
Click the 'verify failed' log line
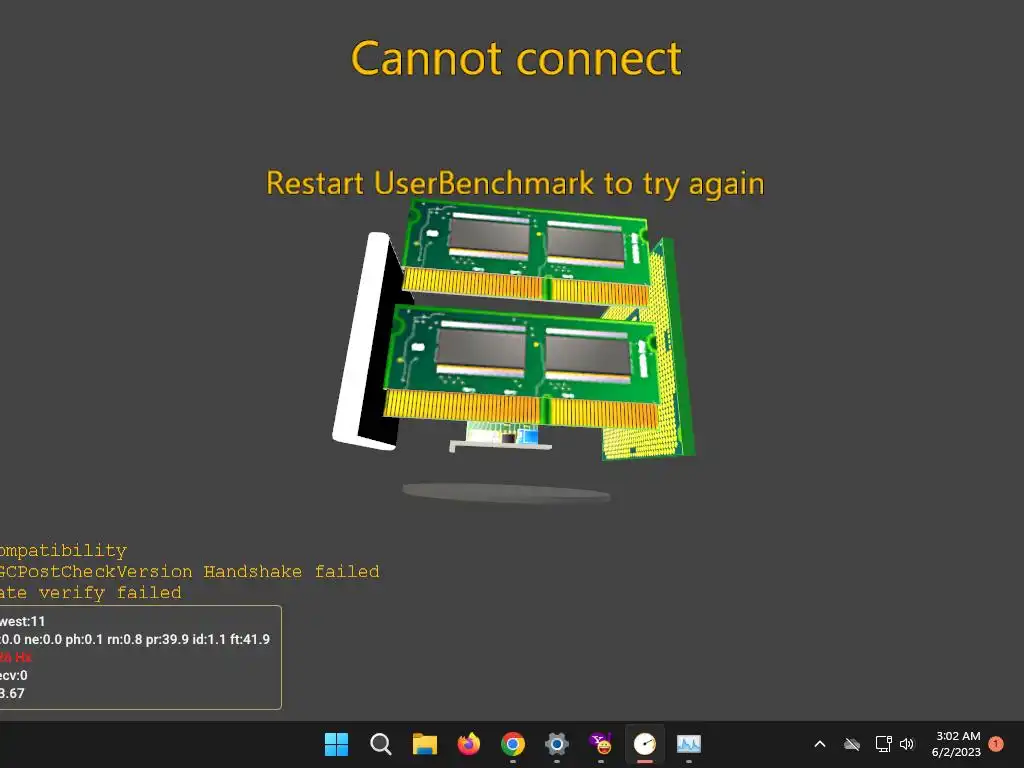91,593
